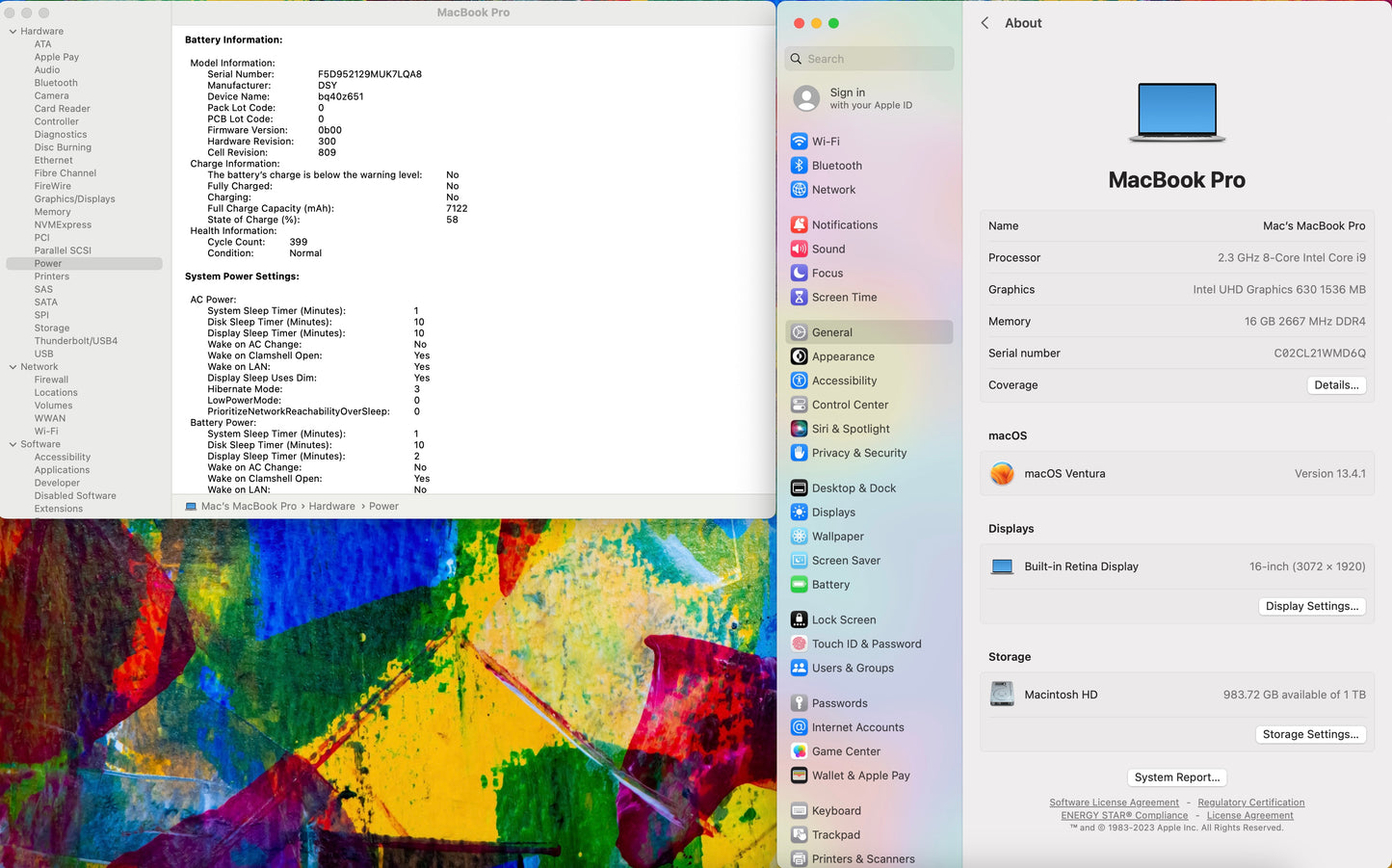The image size is (1392, 868).
Task: Click the Storage Settings... button
Action: point(1310,734)
